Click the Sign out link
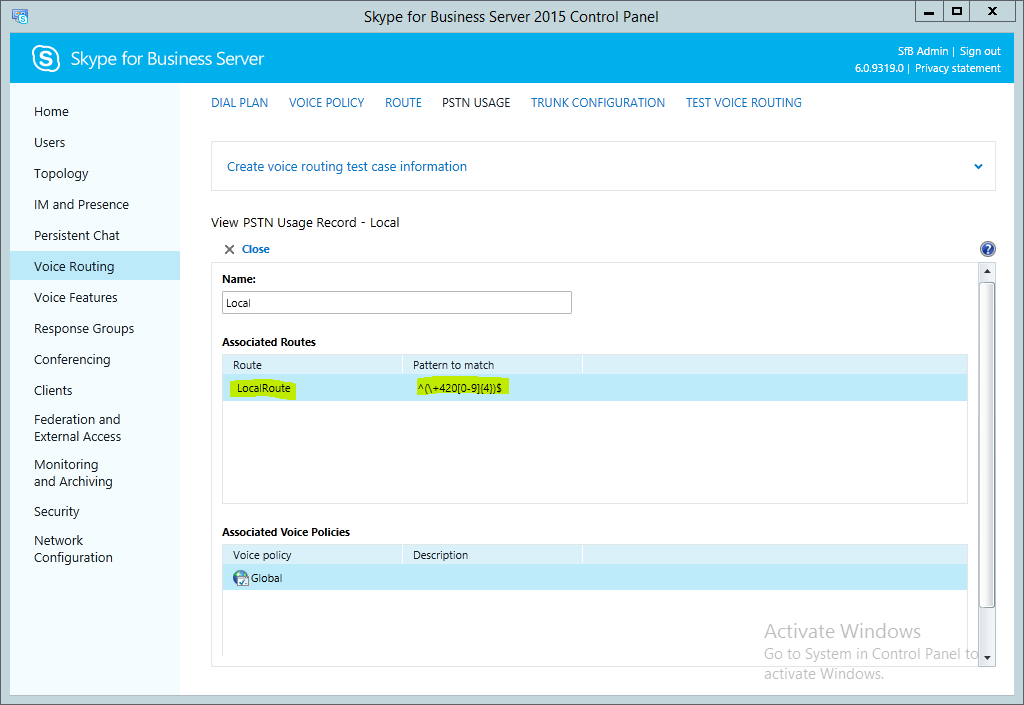The image size is (1024, 705). [x=980, y=51]
